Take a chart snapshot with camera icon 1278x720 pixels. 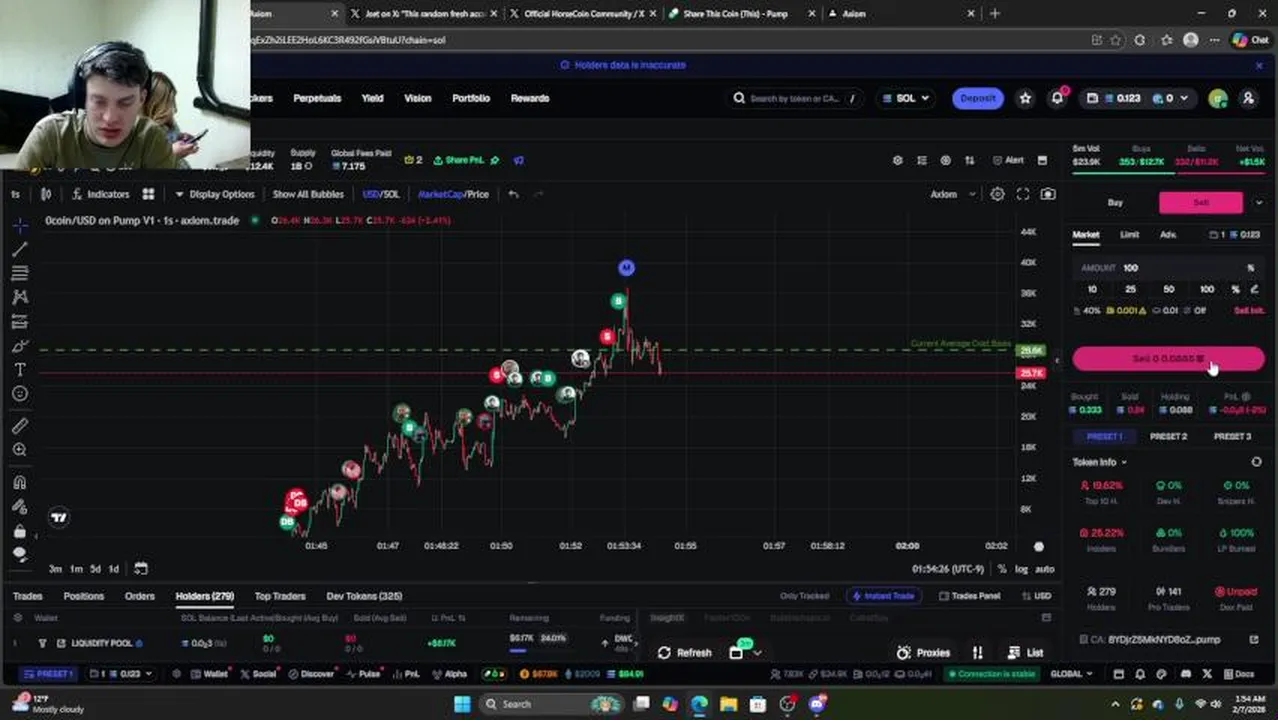pyautogui.click(x=1048, y=194)
